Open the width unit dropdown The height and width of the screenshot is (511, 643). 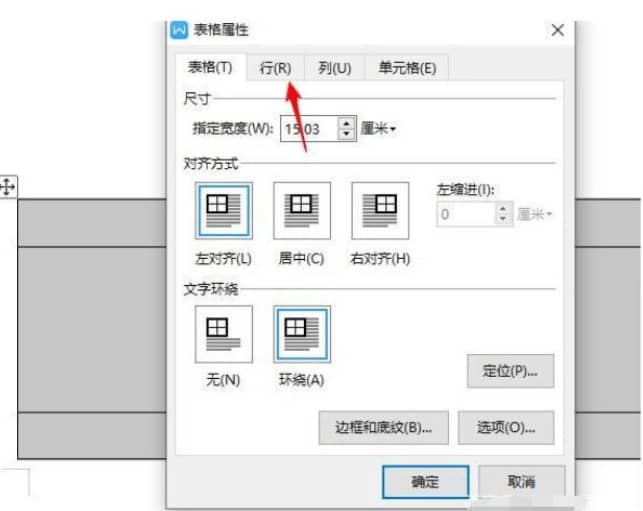[x=378, y=129]
